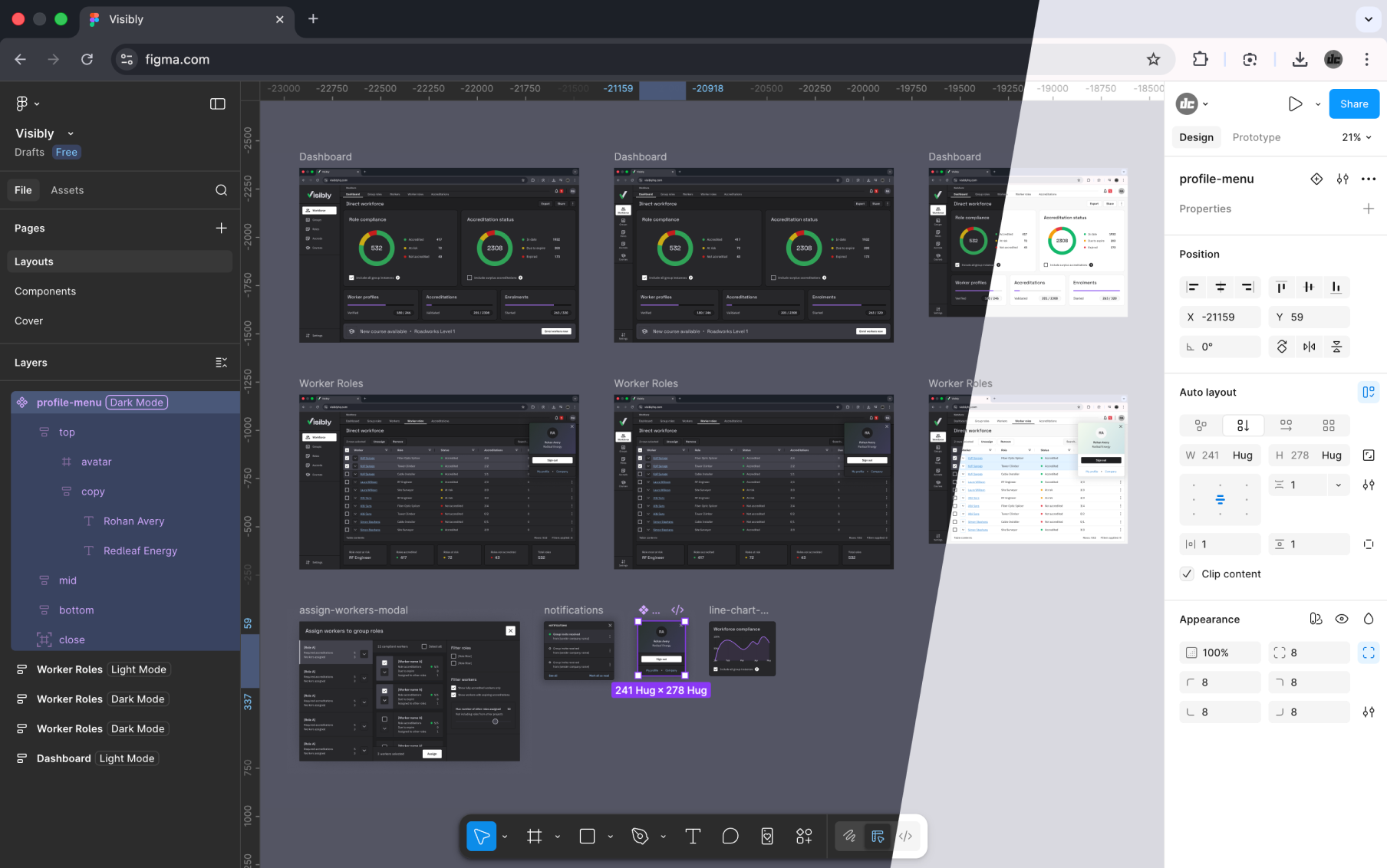
Task: Select the Frame tool in bottom toolbar
Action: (535, 837)
